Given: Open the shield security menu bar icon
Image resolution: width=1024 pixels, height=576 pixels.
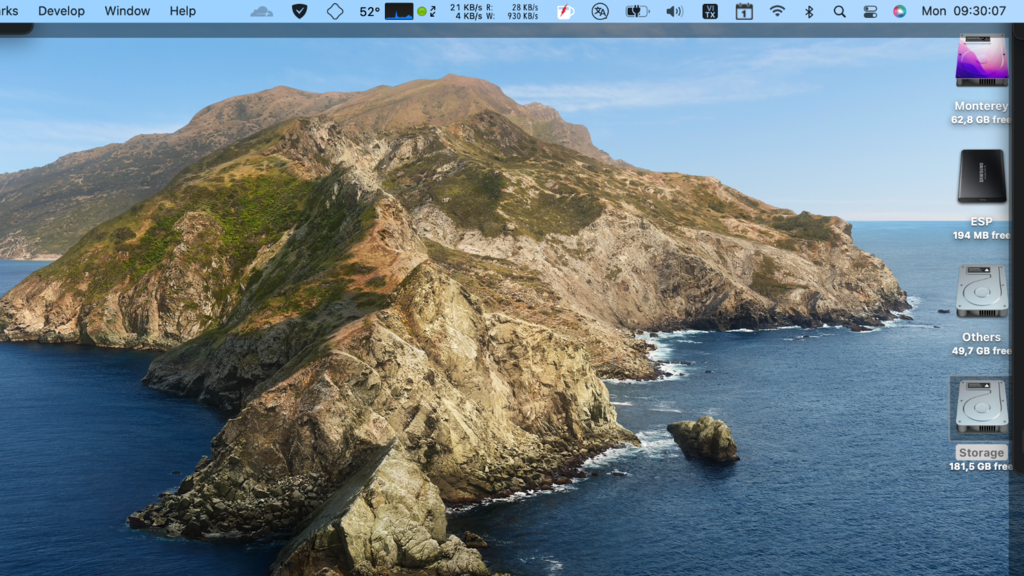Looking at the screenshot, I should click(299, 11).
